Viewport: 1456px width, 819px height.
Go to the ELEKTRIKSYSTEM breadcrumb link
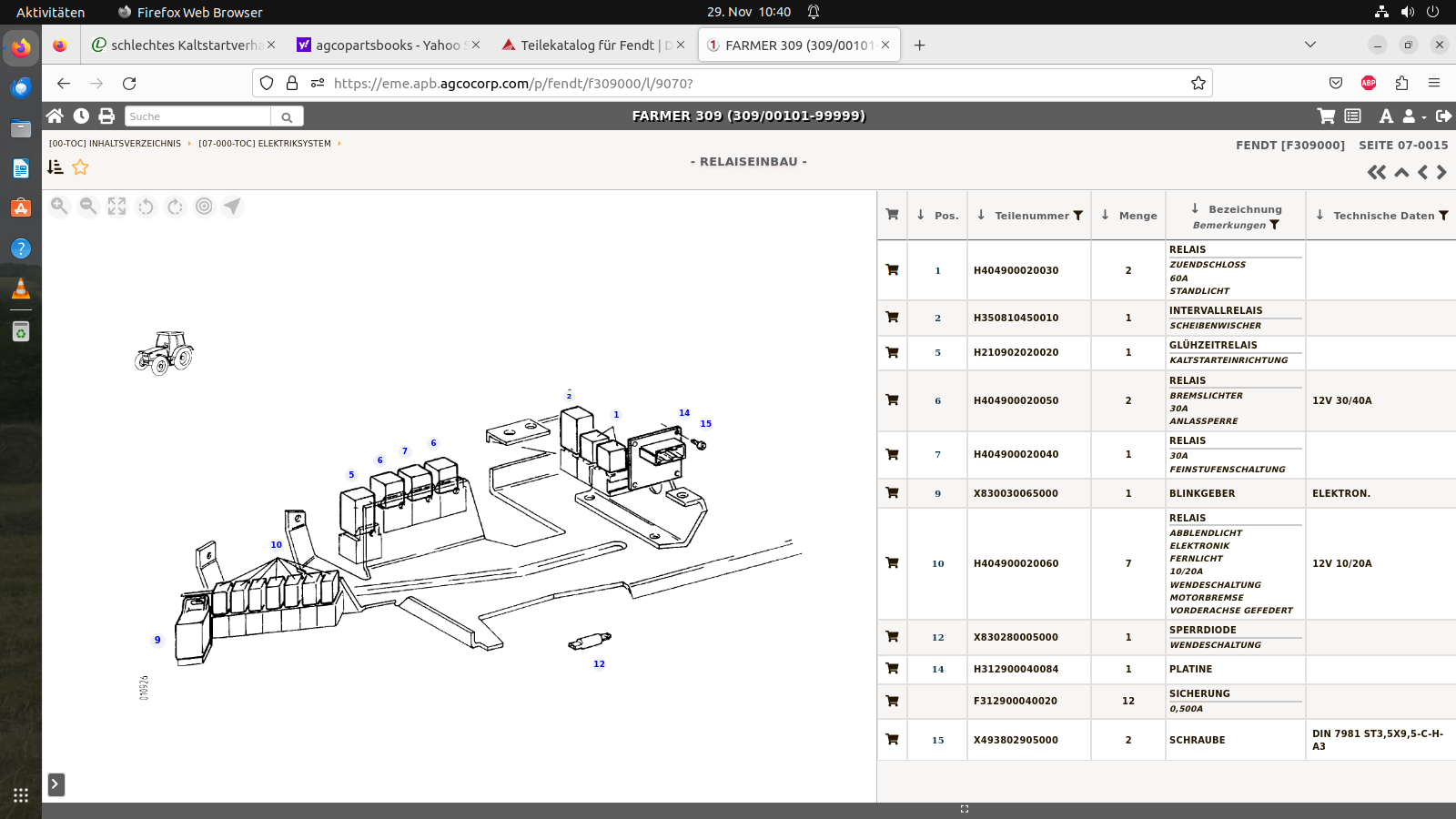[x=265, y=144]
